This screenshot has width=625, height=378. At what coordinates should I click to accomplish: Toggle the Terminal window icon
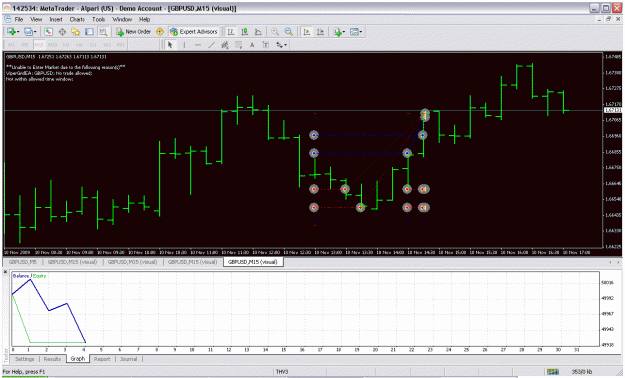click(89, 32)
